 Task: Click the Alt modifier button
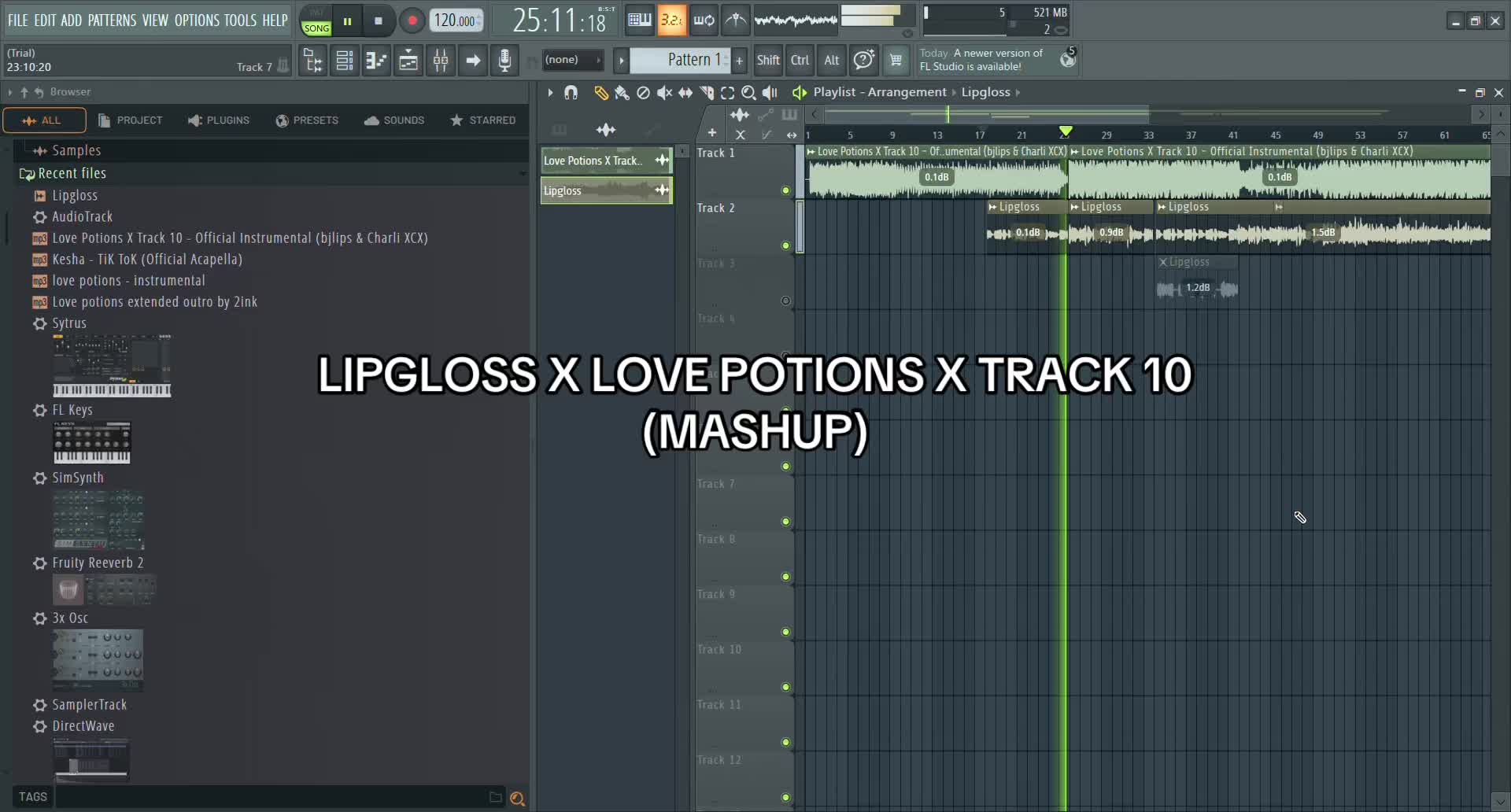831,60
